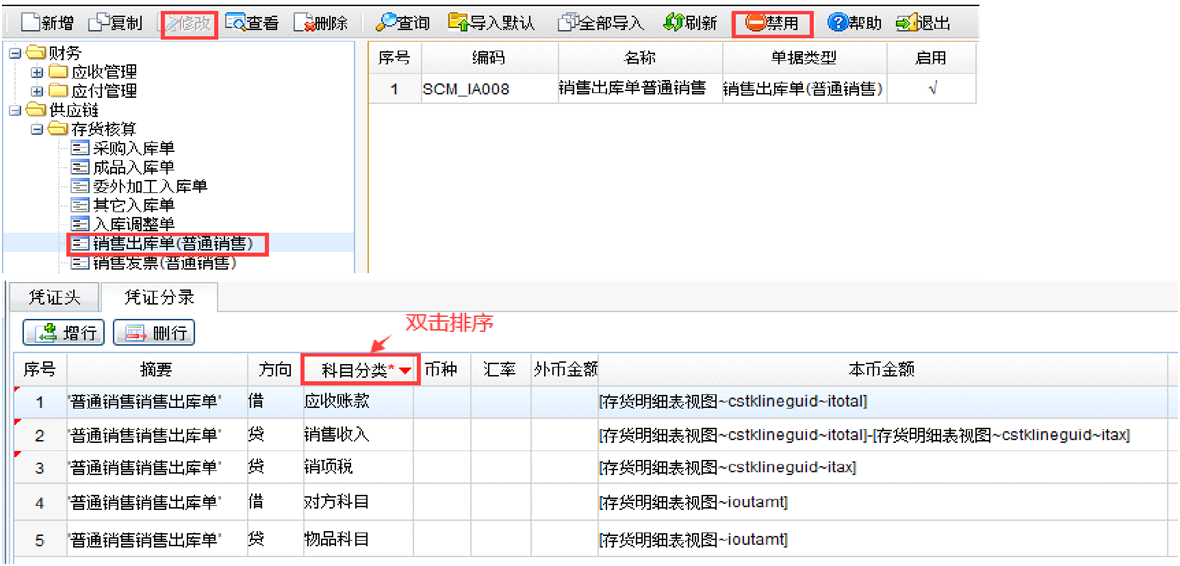1180x566 pixels.
Task: Select 成品入库单 in the tree
Action: click(x=133, y=167)
